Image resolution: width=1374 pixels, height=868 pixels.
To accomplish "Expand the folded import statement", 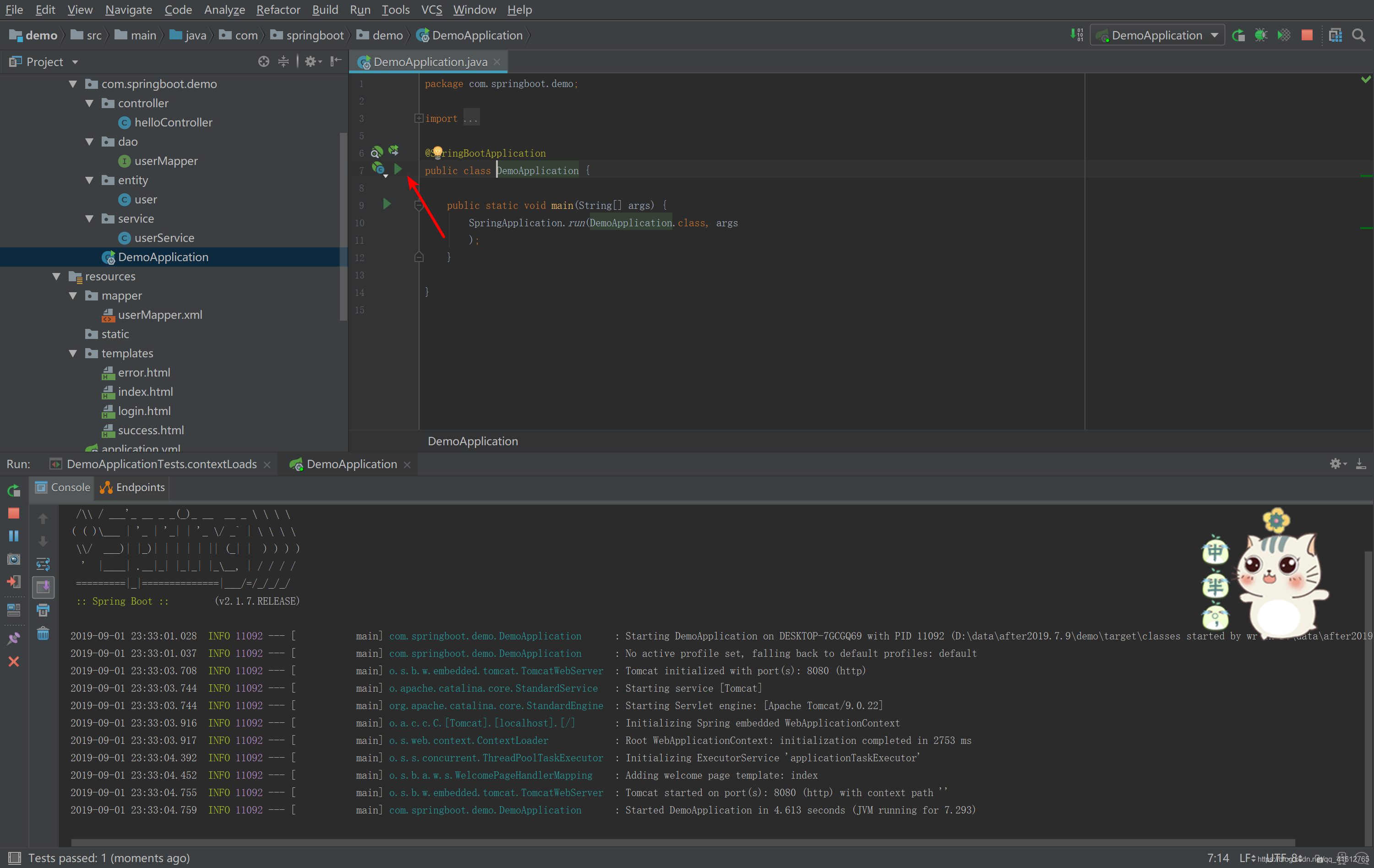I will click(418, 119).
